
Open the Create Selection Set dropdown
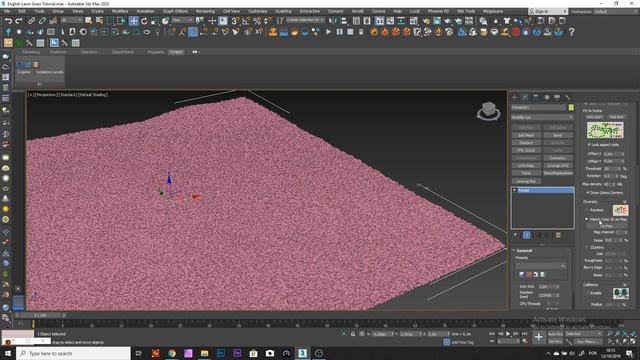pyautogui.click(x=305, y=20)
